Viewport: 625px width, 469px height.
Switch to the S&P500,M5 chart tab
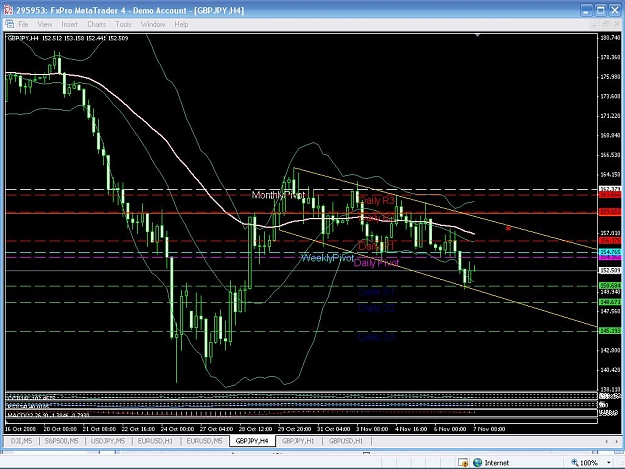click(x=61, y=441)
